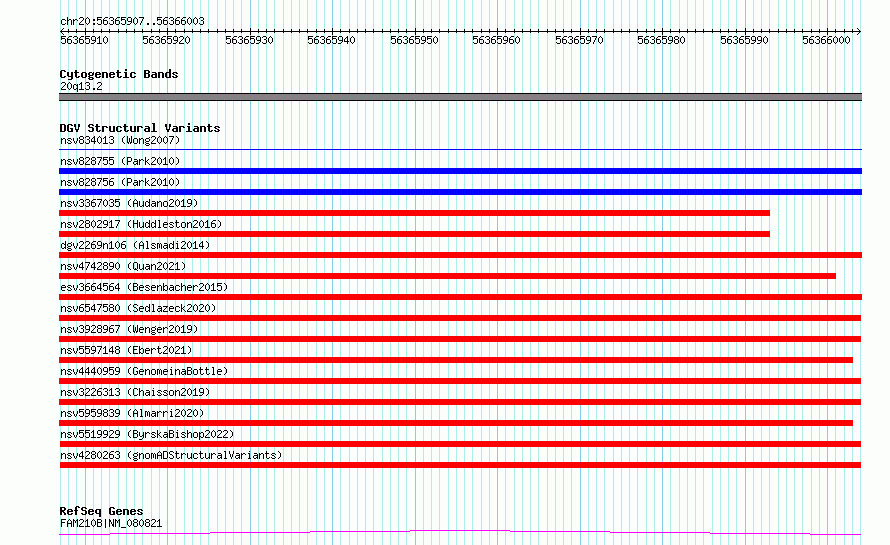Click variant label nsv834013 (Wong2007)
The image size is (890, 545).
click(x=120, y=140)
